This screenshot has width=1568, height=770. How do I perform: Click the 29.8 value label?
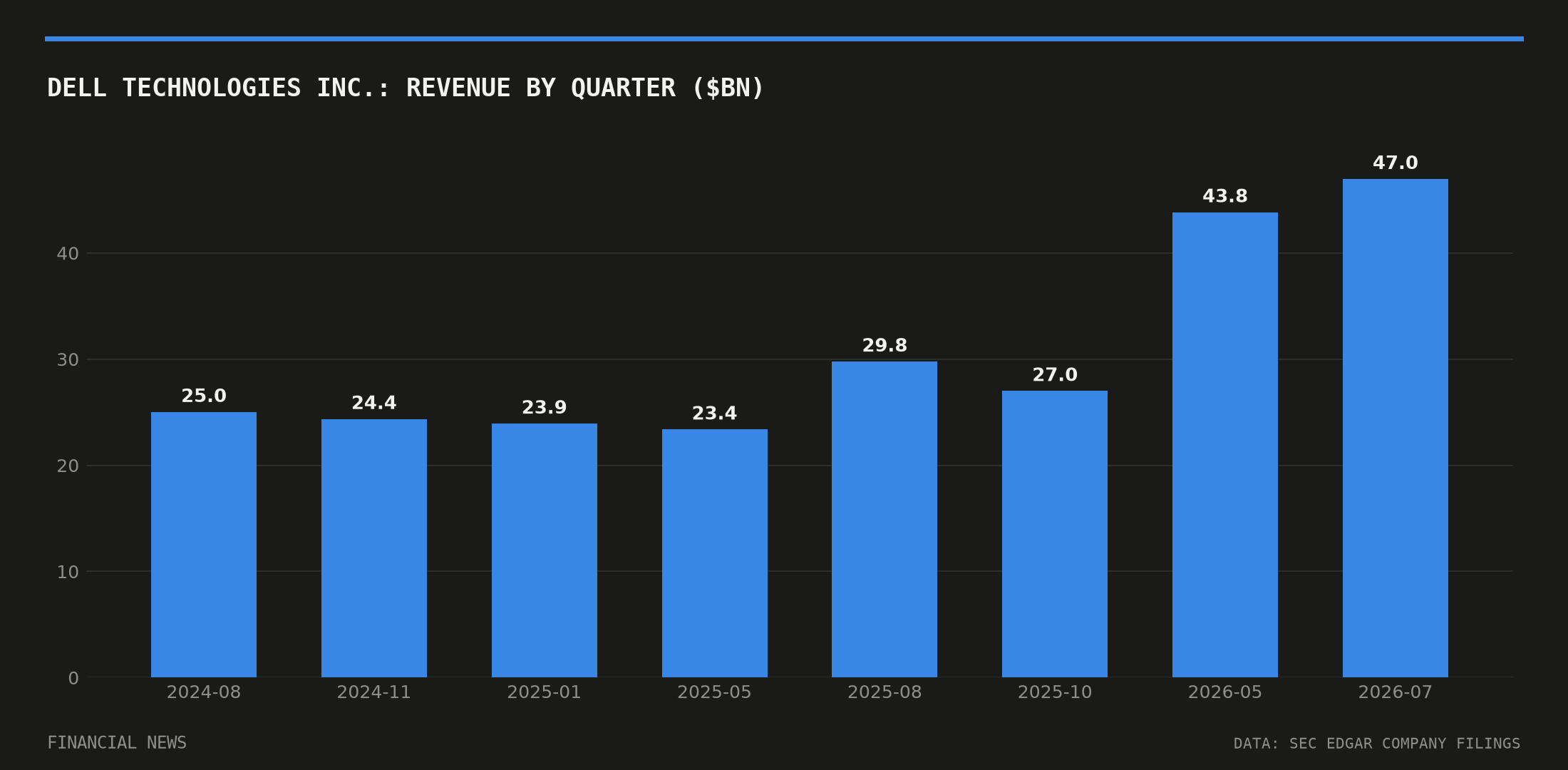[884, 346]
